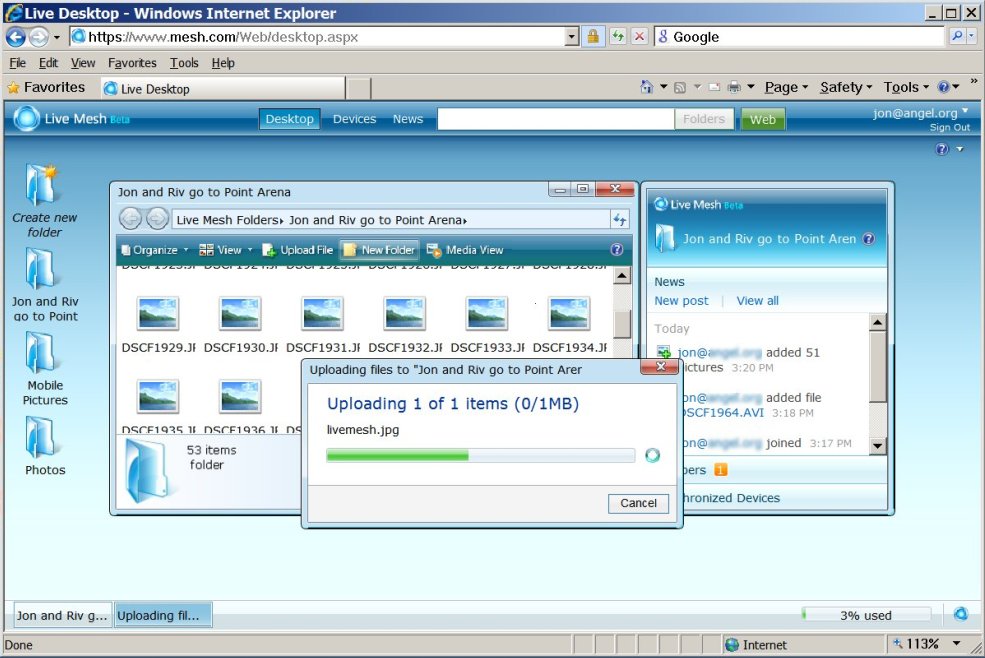The height and width of the screenshot is (658, 985).
Task: Click help icon beside Jon and Riv panel title
Action: pyautogui.click(x=868, y=238)
